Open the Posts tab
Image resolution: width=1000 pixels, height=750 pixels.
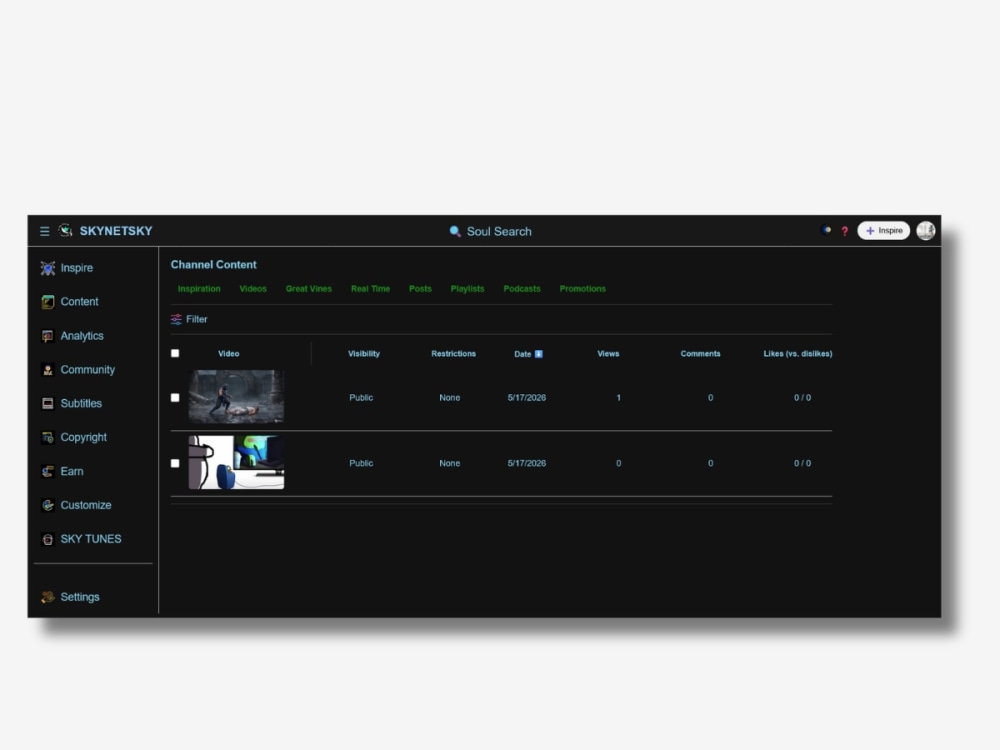420,289
